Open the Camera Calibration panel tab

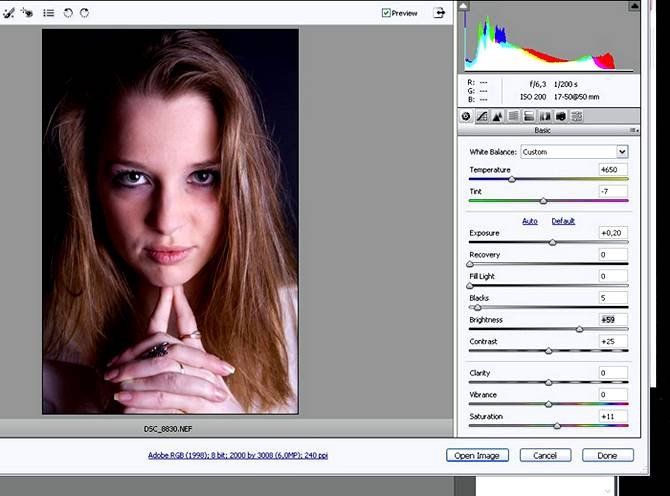pyautogui.click(x=561, y=116)
